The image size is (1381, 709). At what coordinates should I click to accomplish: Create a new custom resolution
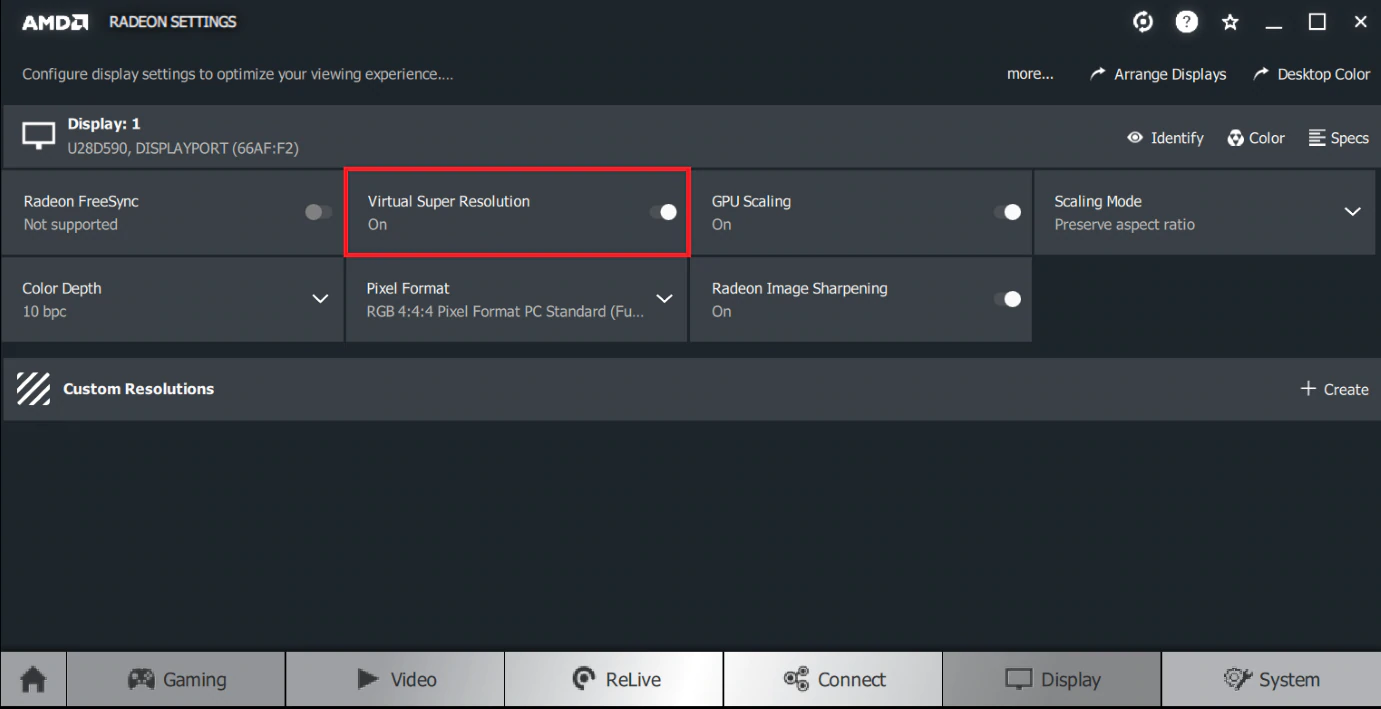point(1334,389)
